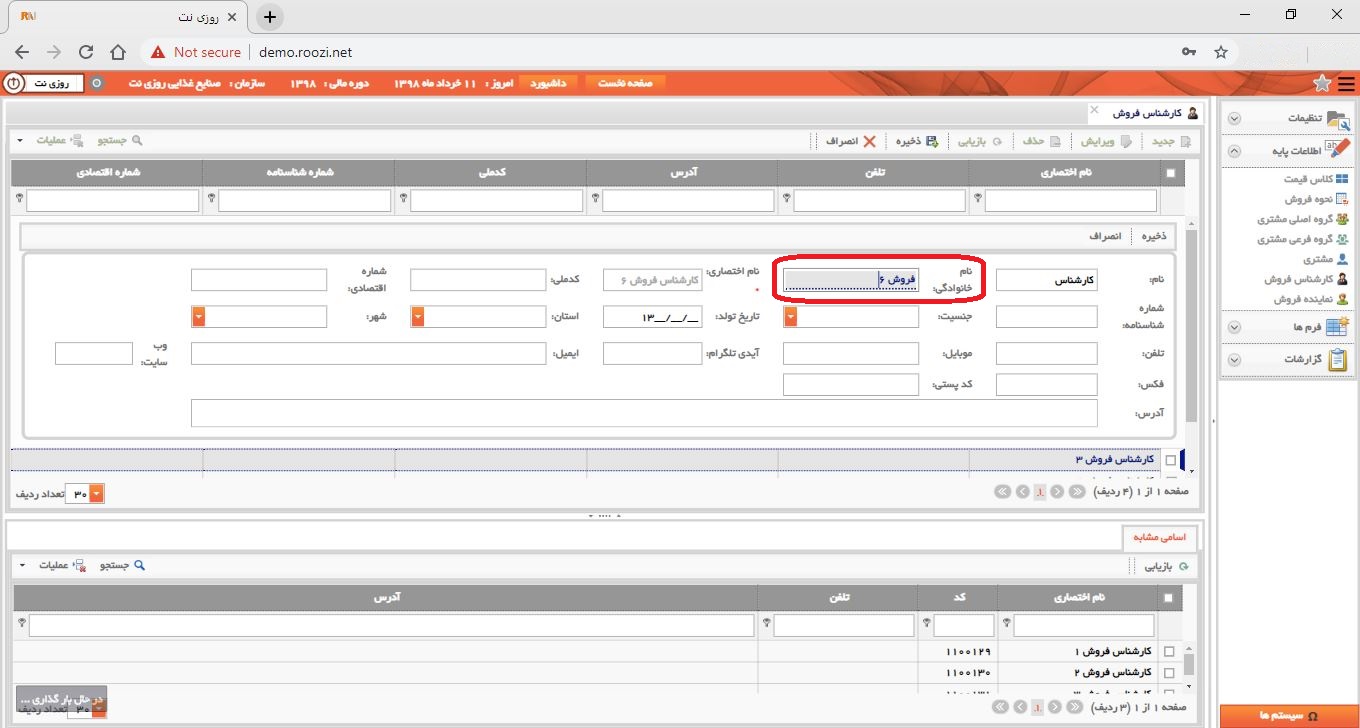Collapse the اطلاعات پایه section
Screen dimensions: 1360x728
1234,151
